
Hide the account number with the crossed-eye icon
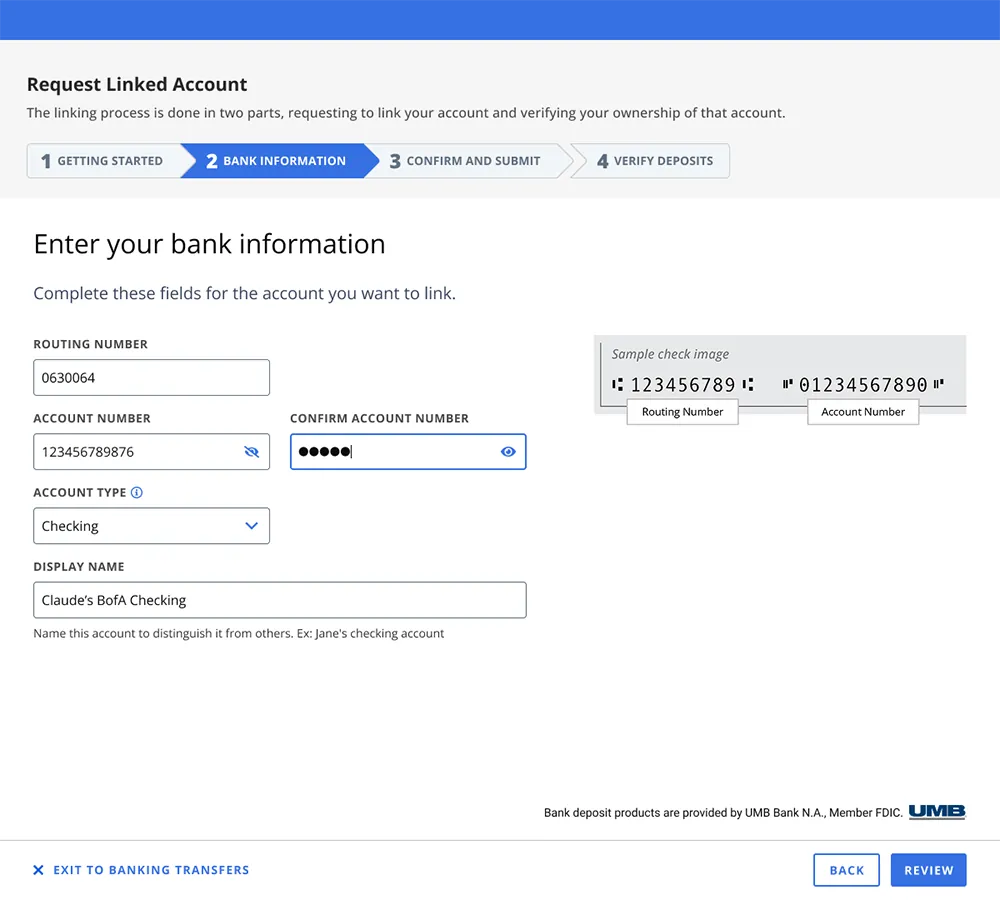pyautogui.click(x=252, y=452)
